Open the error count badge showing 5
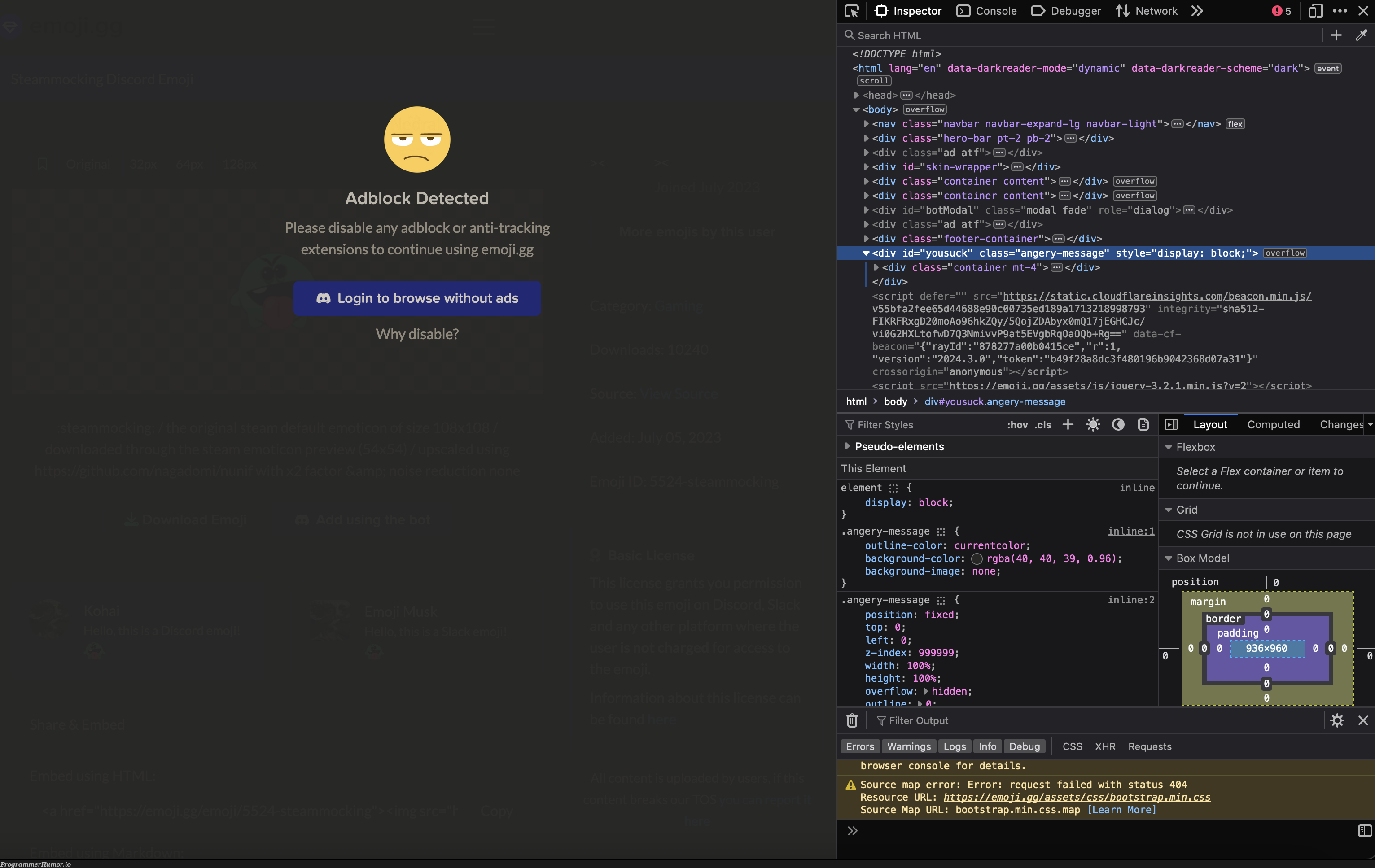Image resolution: width=1375 pixels, height=868 pixels. pos(1281,11)
